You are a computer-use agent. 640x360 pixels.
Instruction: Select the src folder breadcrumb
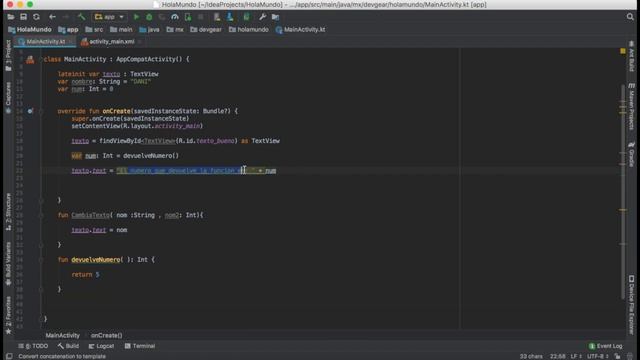(x=94, y=29)
